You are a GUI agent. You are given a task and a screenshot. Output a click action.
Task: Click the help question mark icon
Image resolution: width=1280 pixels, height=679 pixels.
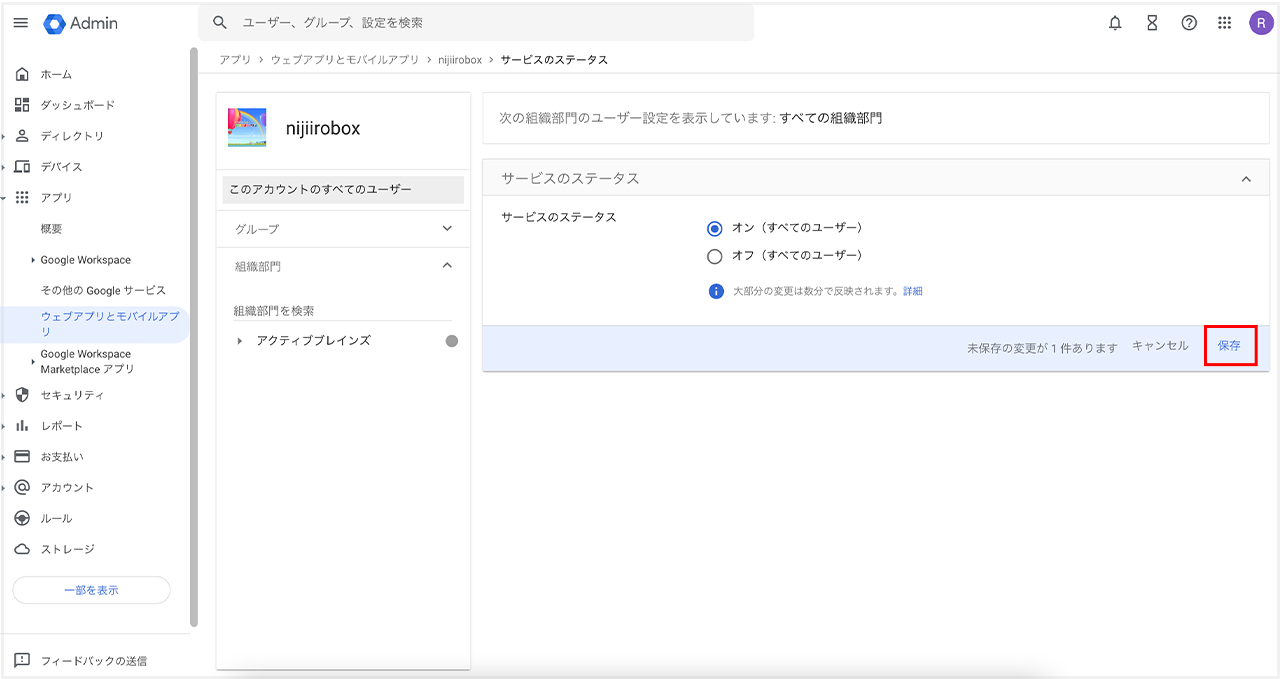(1189, 23)
